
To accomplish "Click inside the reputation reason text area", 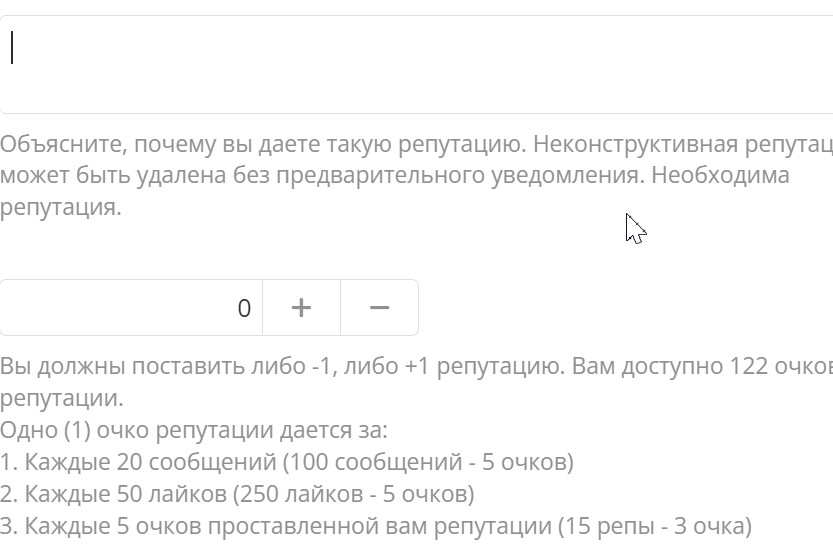I will [416, 64].
